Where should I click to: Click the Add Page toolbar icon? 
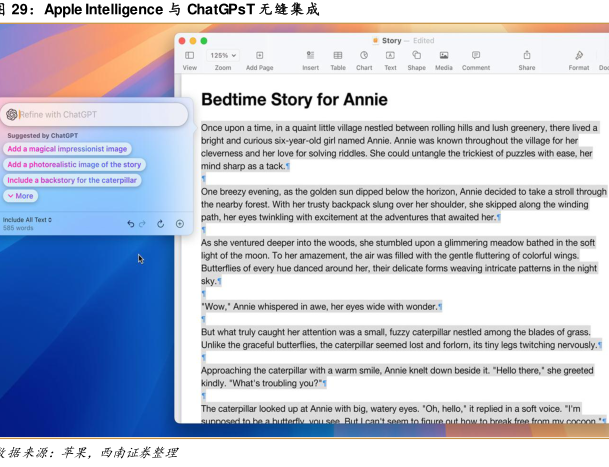coord(259,56)
